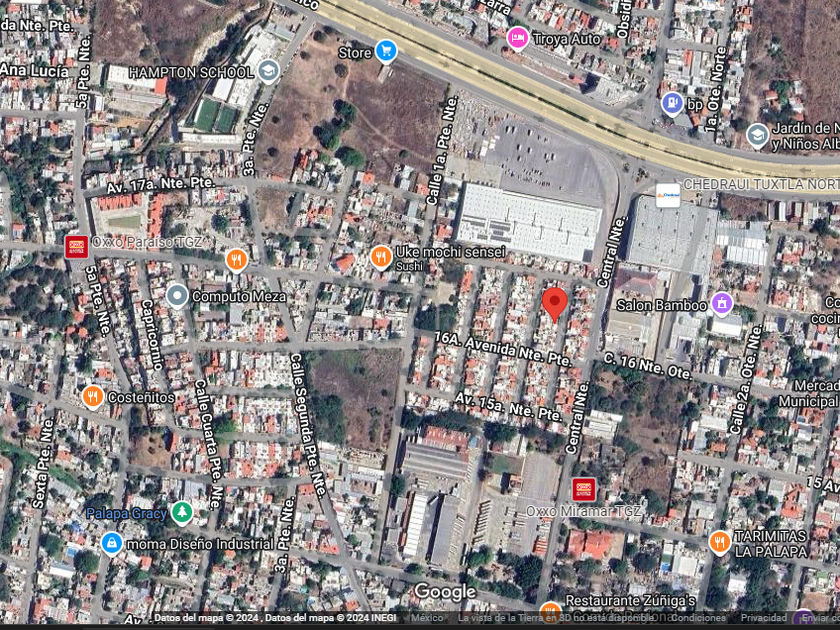Click the Palapa Gracy green tree icon
The image size is (840, 630).
tap(182, 513)
